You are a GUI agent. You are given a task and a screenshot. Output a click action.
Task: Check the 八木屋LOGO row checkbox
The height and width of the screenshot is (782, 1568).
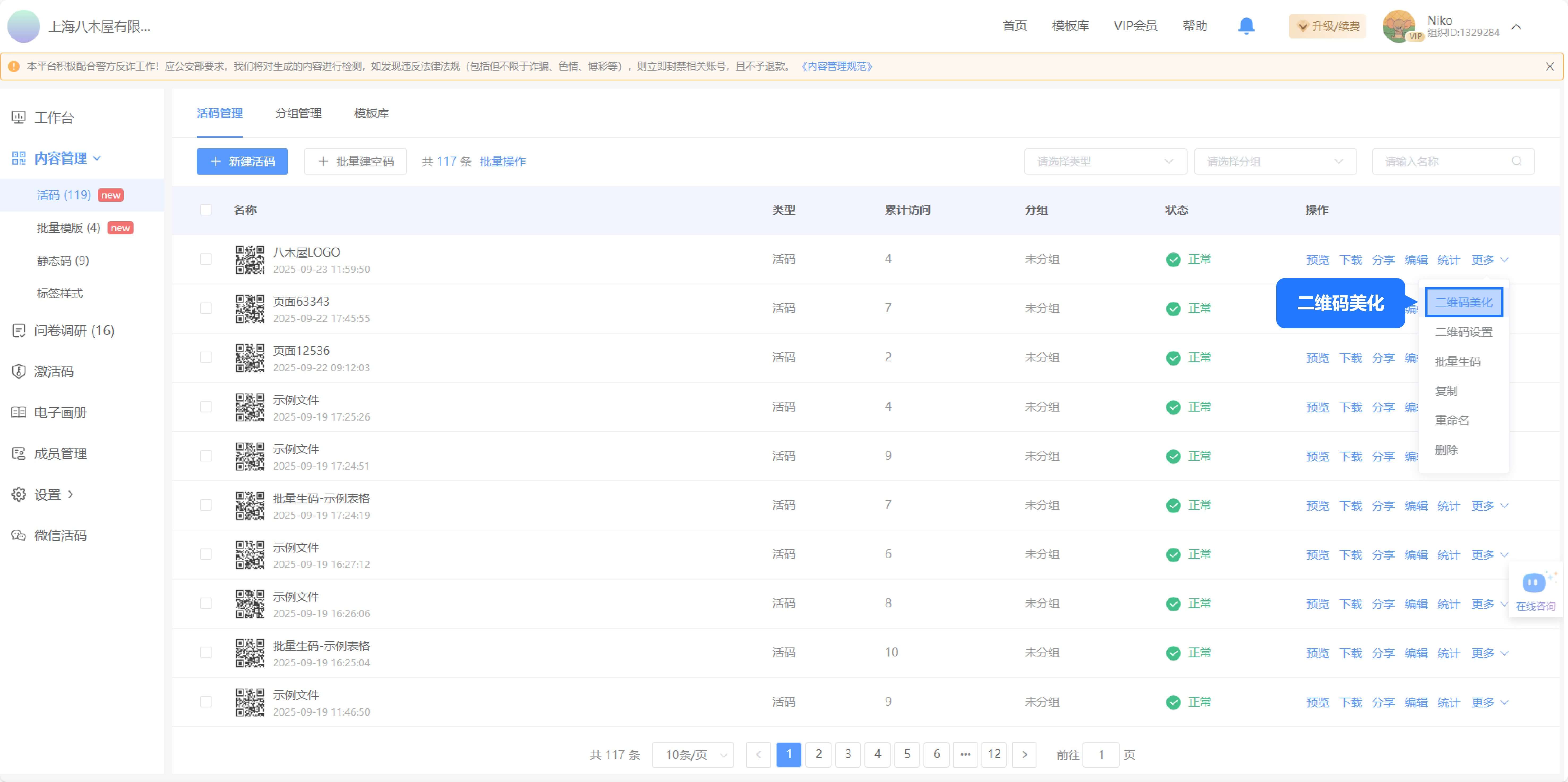pyautogui.click(x=206, y=259)
